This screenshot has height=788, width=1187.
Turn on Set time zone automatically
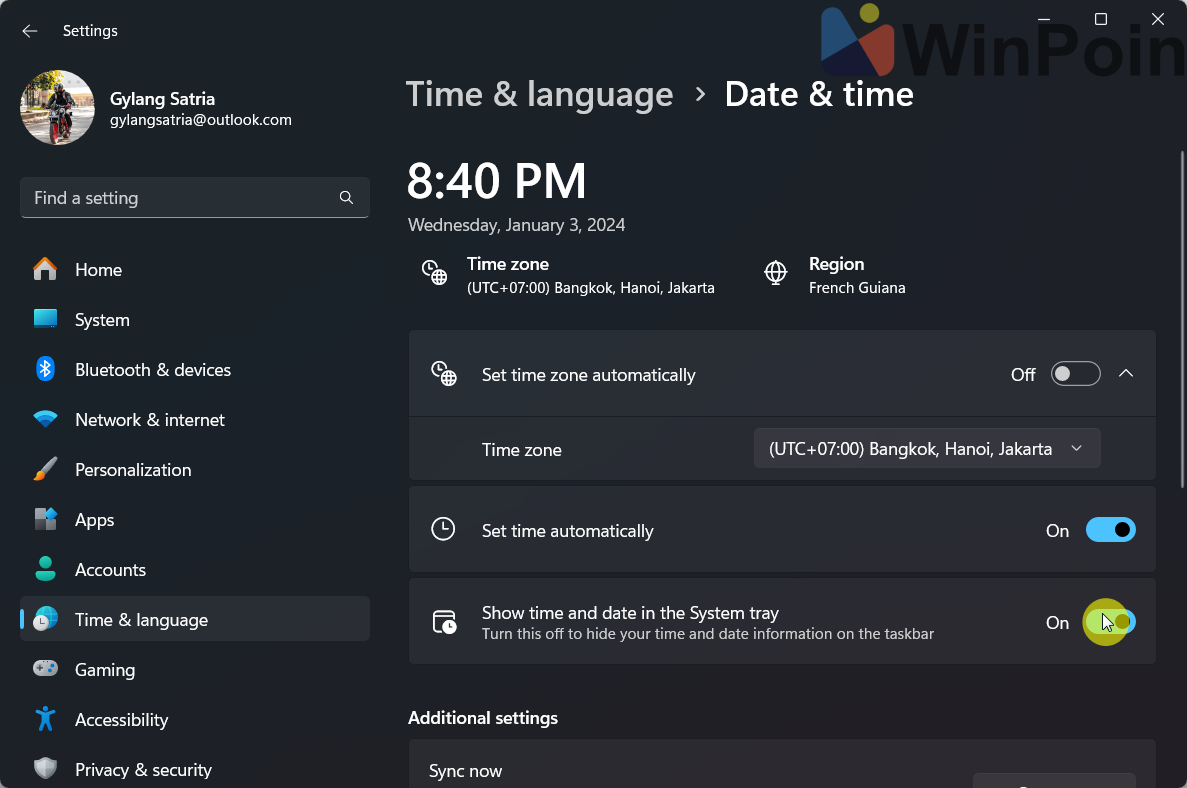tap(1075, 374)
